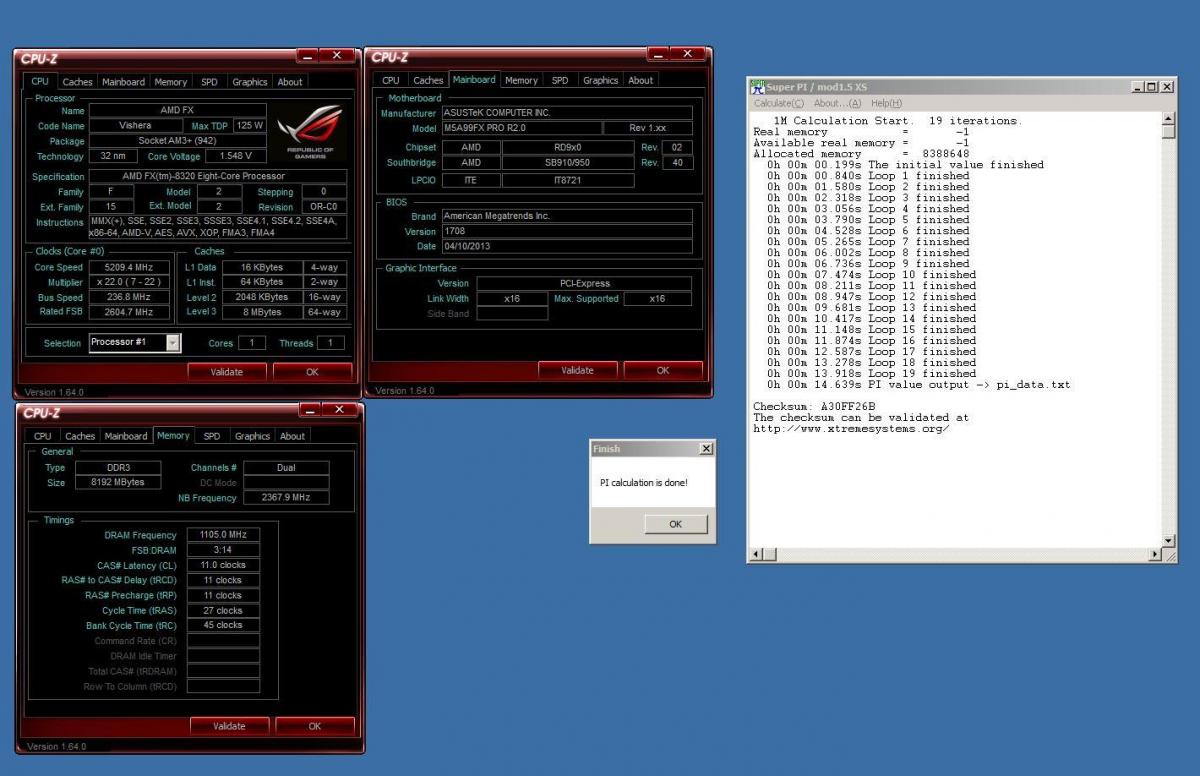Image resolution: width=1200 pixels, height=776 pixels.
Task: Minimize CPU-Z processor window
Action: 307,56
